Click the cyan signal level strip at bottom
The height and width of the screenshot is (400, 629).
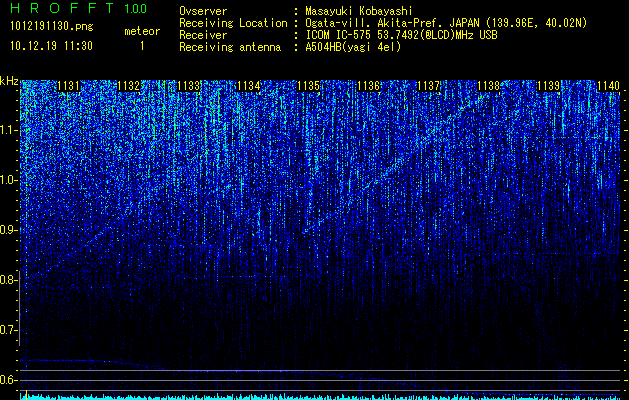click(321, 397)
